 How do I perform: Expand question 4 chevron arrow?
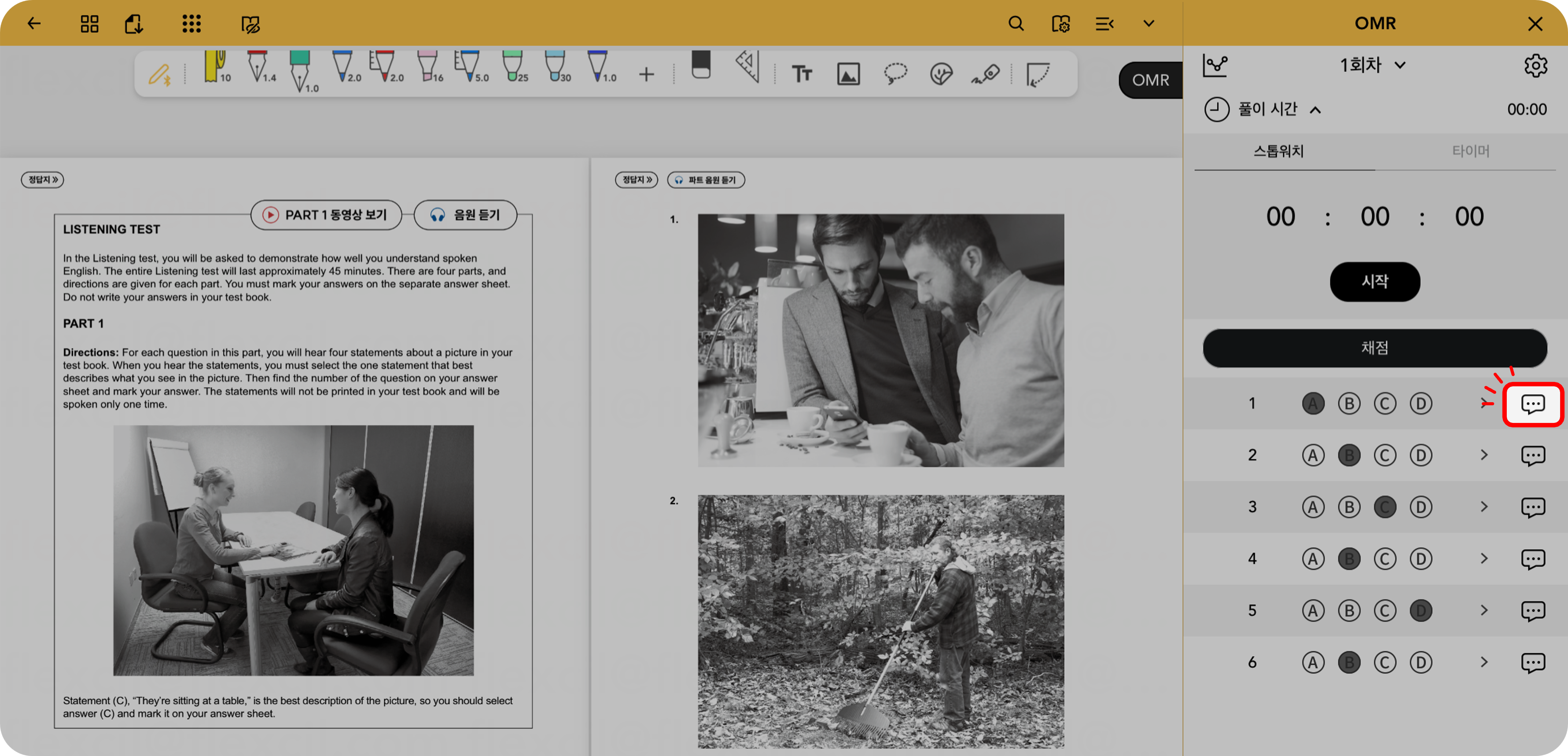pos(1484,559)
